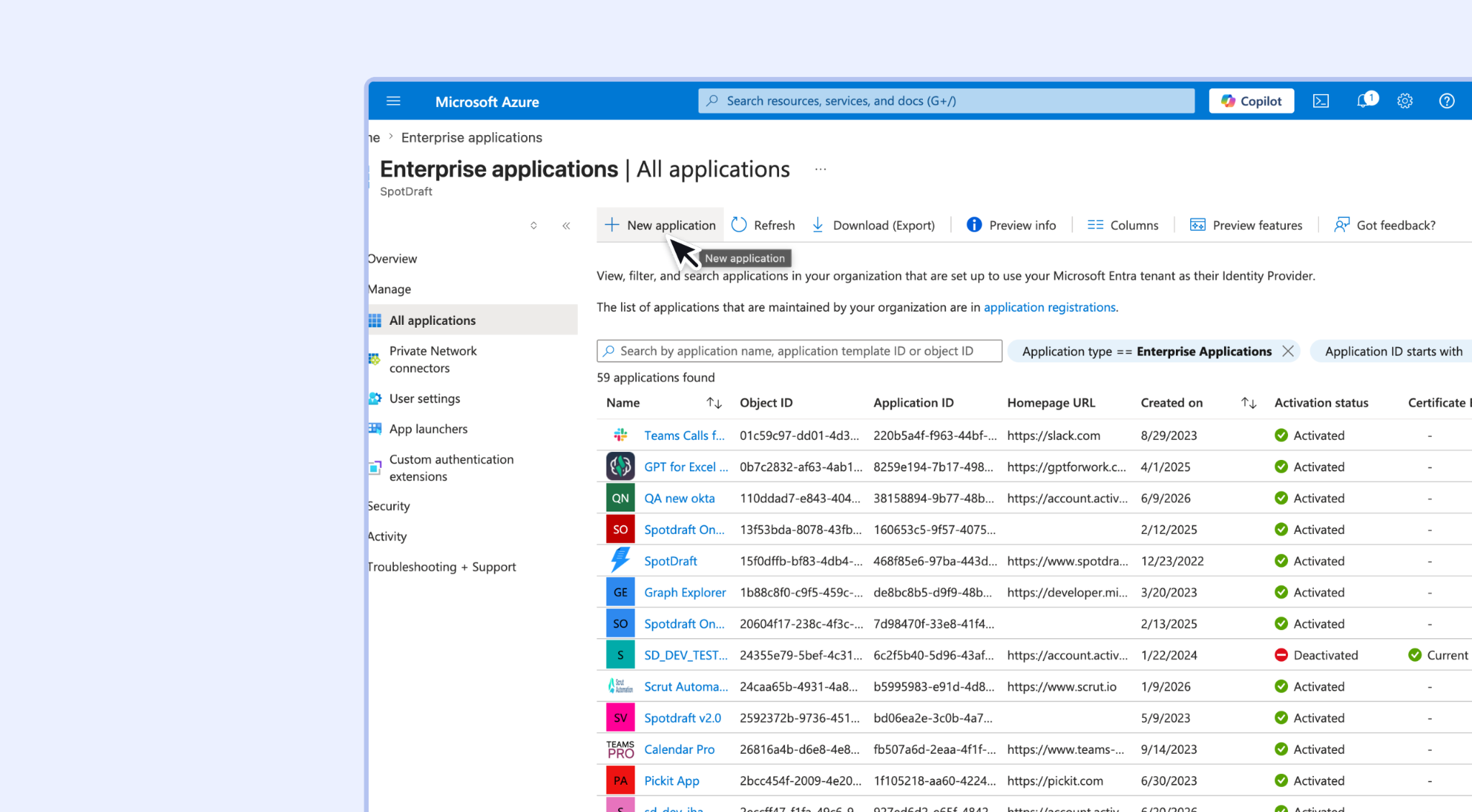
Task: Open the Columns chooser
Action: (1123, 225)
